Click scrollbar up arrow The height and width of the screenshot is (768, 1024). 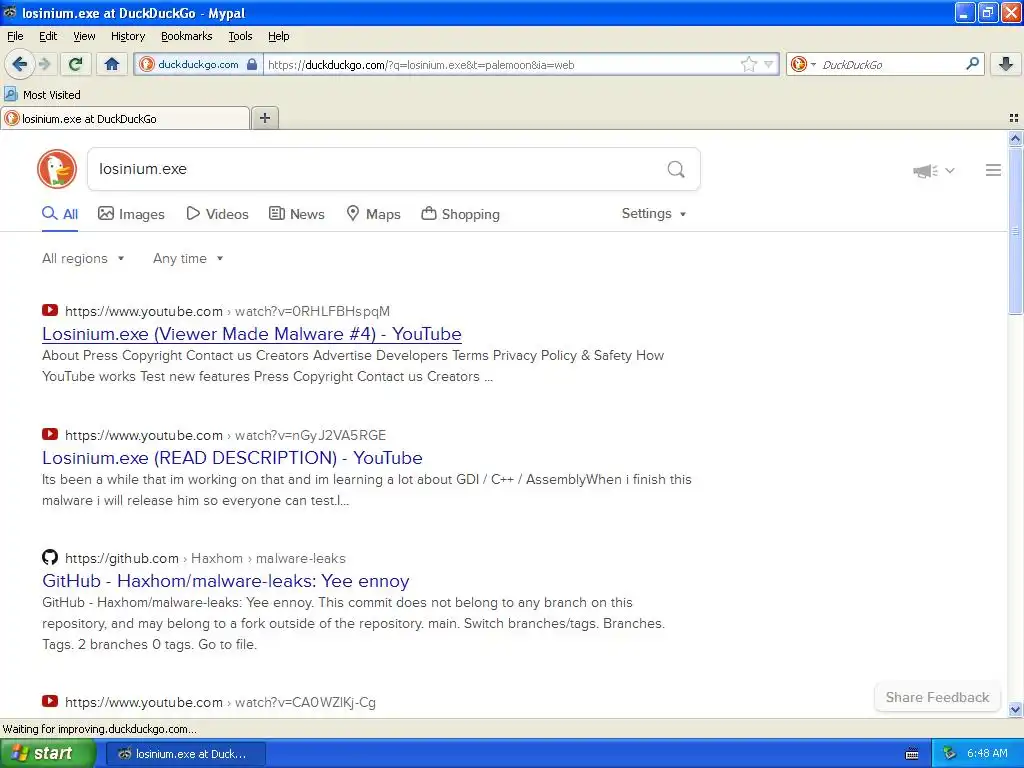point(1015,138)
